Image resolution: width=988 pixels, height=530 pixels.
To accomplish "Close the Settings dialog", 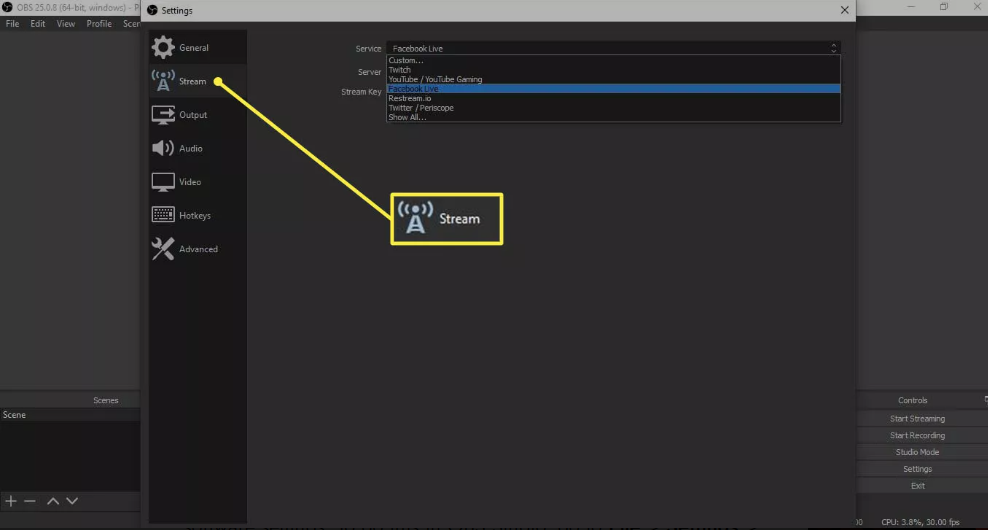I will point(844,10).
